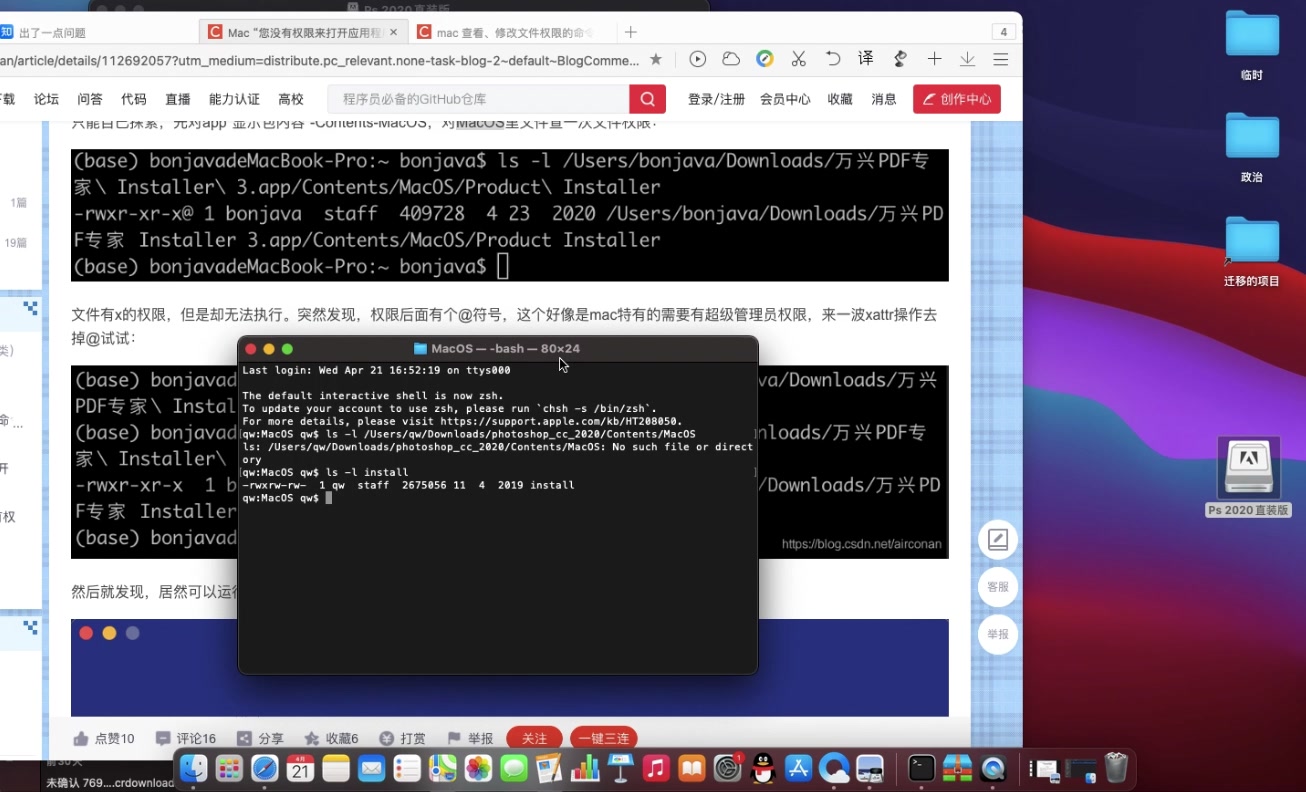This screenshot has height=792, width=1306.
Task: Open the App Store from the Dock
Action: 799,768
